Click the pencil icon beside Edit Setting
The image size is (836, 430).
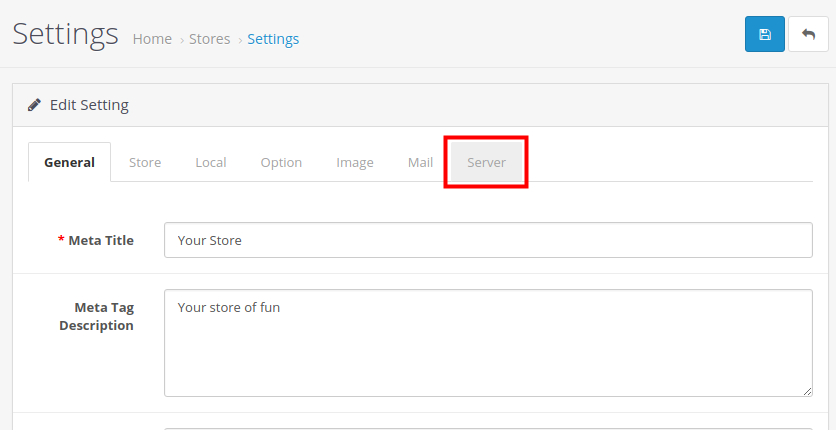pyautogui.click(x=34, y=105)
